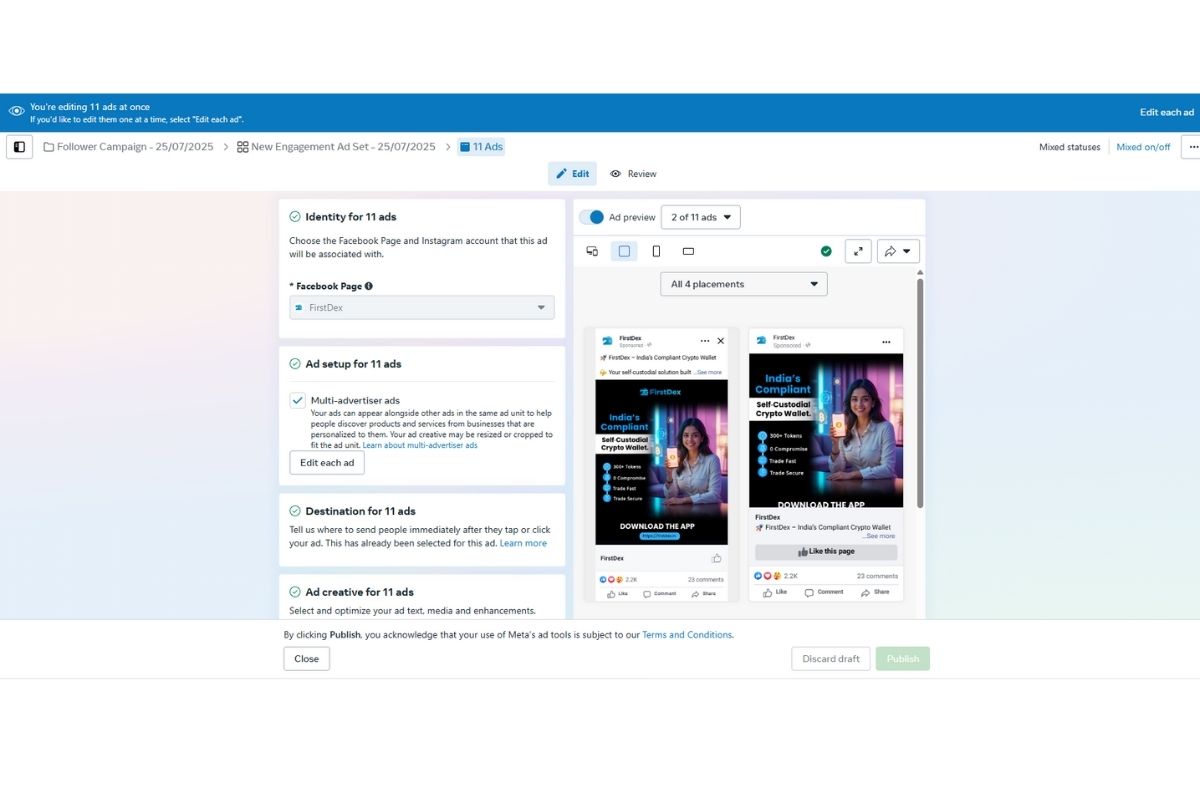Turn off the Ad preview toggle

592,217
